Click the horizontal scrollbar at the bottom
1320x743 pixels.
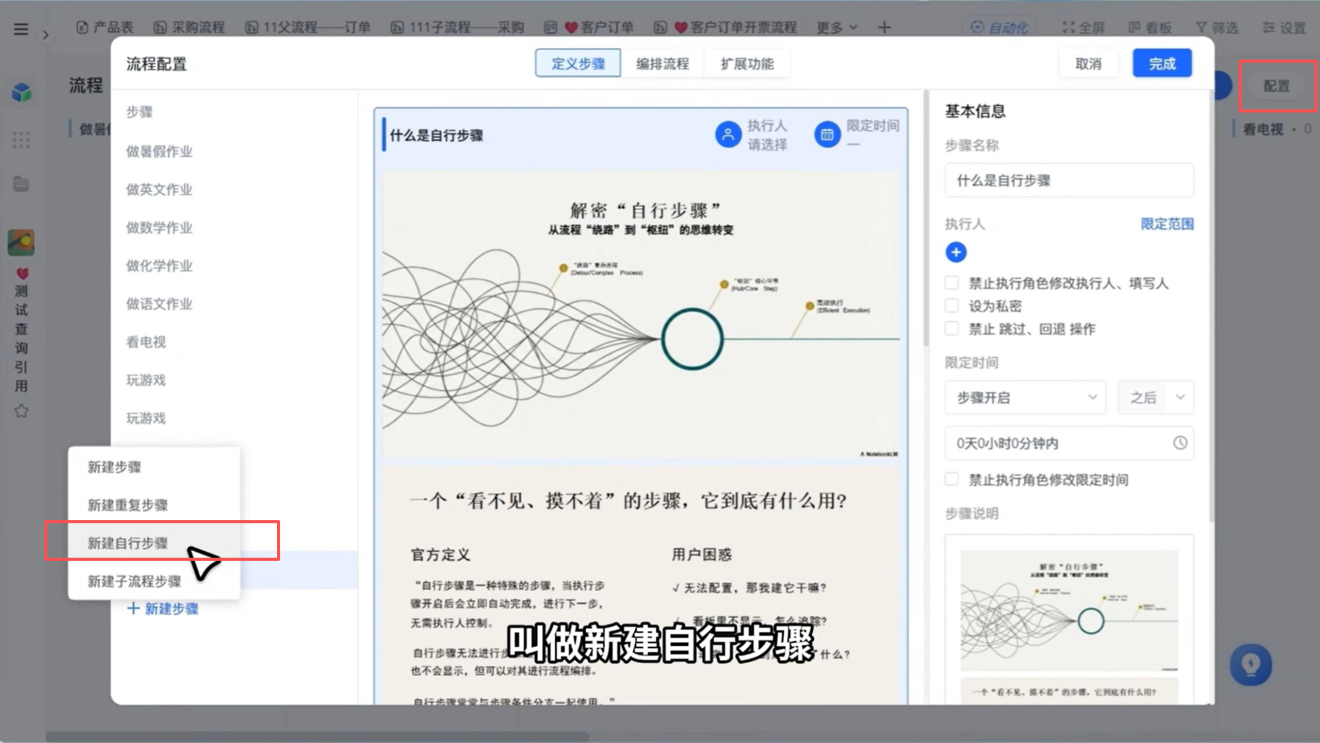[x=317, y=737]
